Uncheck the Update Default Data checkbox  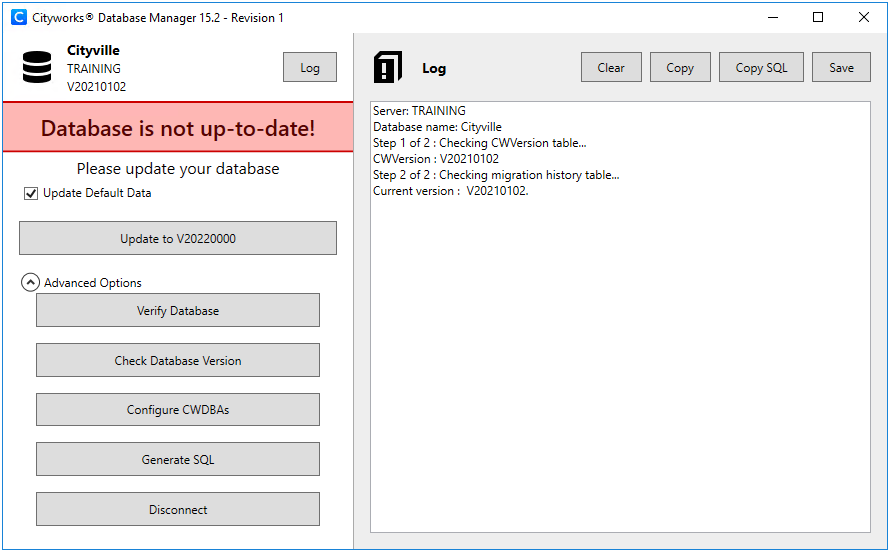pos(31,193)
